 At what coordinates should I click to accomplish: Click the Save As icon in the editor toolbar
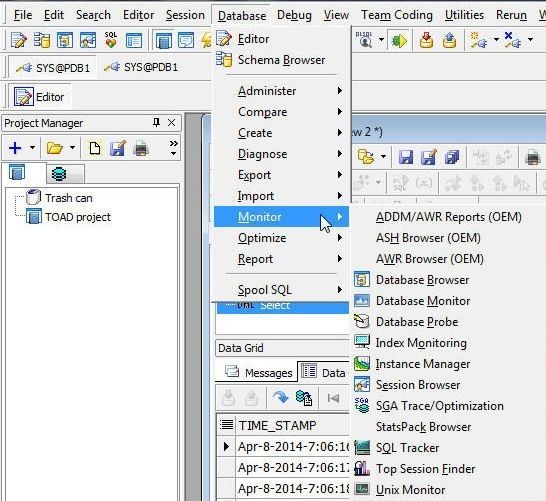point(429,157)
